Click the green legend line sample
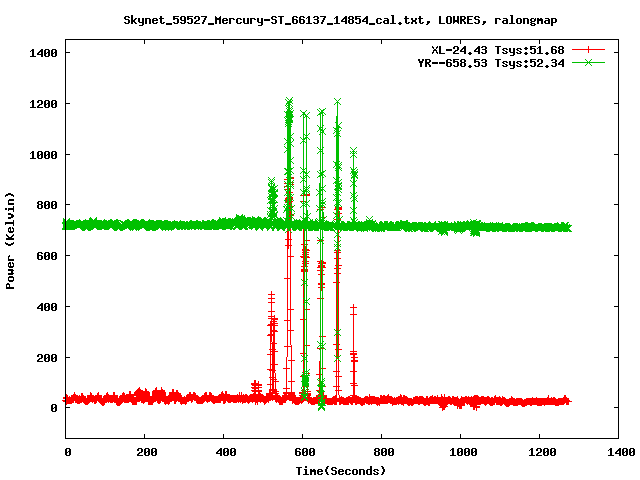The height and width of the screenshot is (480, 640). click(588, 62)
